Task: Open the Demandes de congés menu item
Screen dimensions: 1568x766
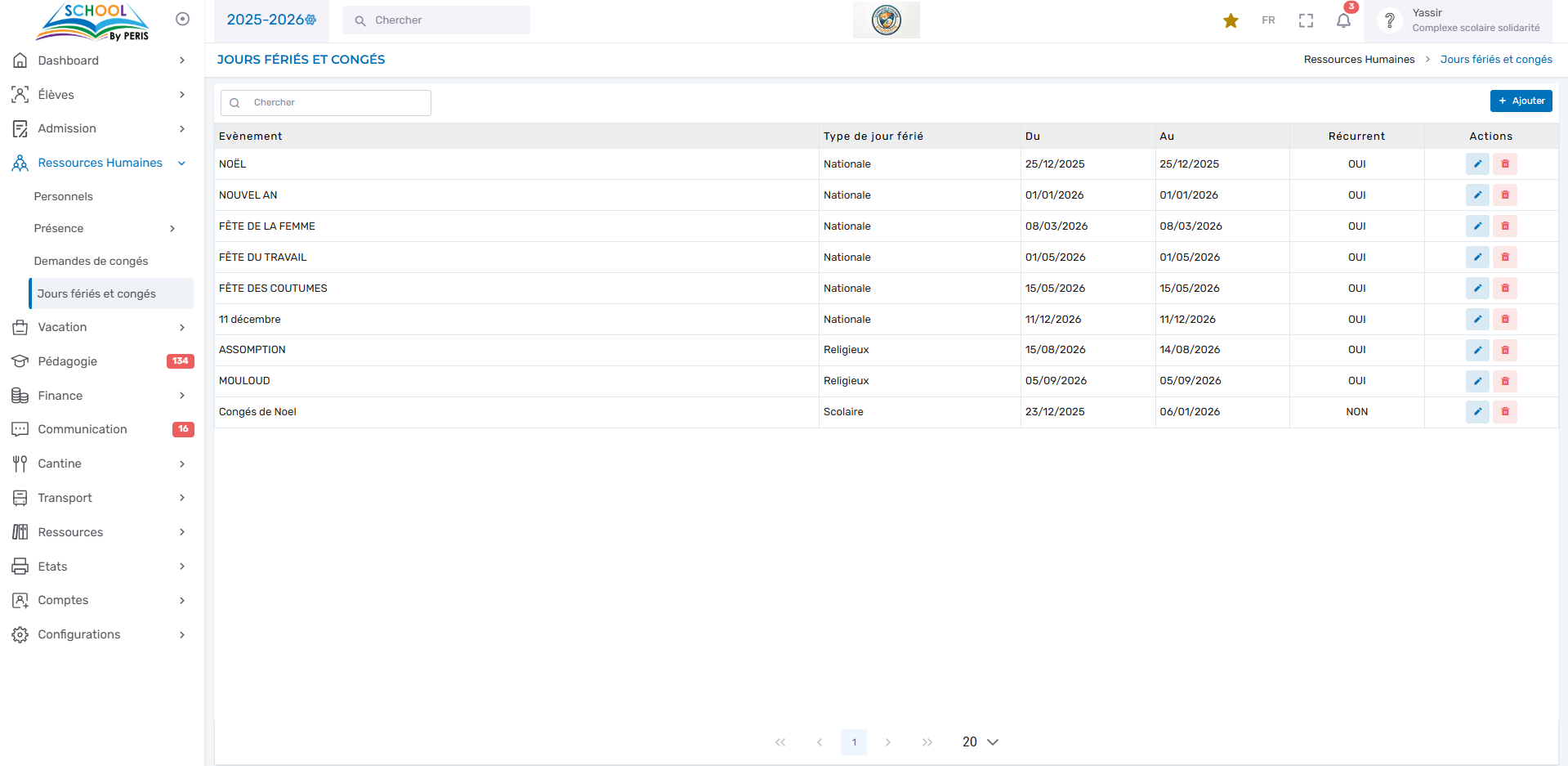Action: (x=91, y=262)
